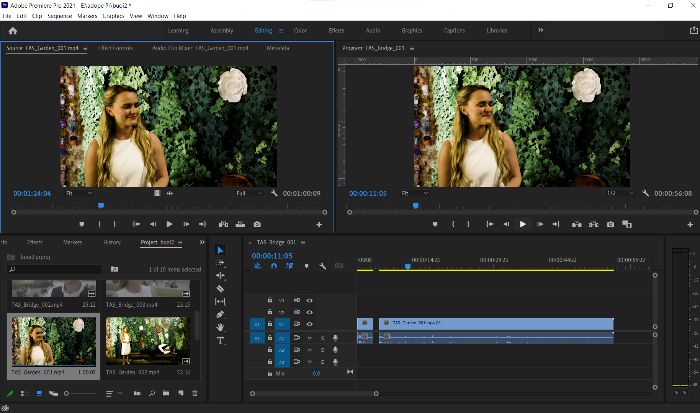Click Extract button in Program monitor
This screenshot has height=413, width=700.
593,224
